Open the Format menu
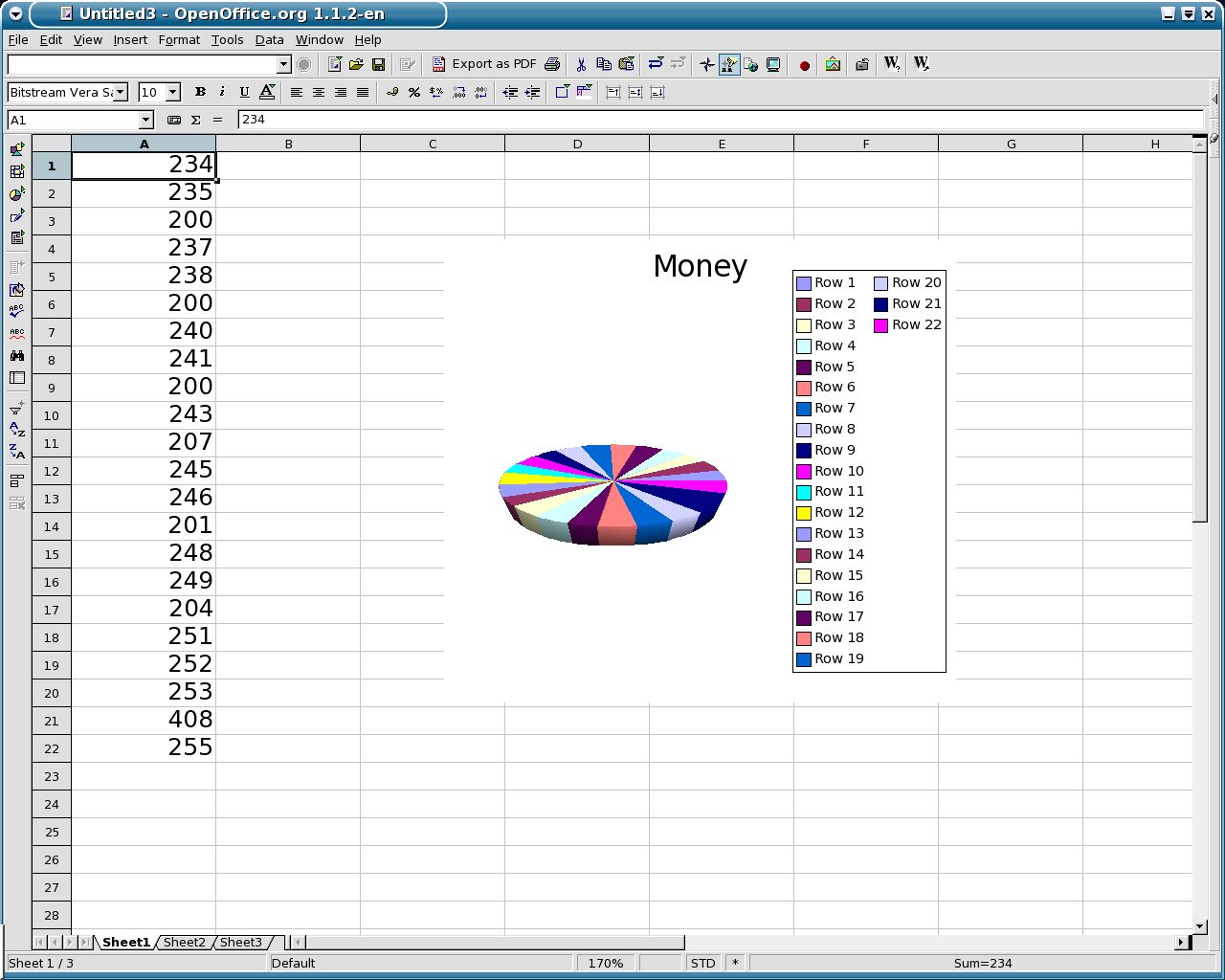This screenshot has width=1225, height=980. point(179,39)
